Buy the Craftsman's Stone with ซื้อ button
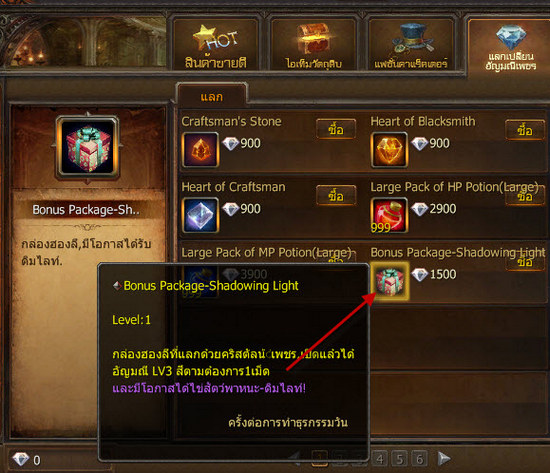 pyautogui.click(x=336, y=129)
